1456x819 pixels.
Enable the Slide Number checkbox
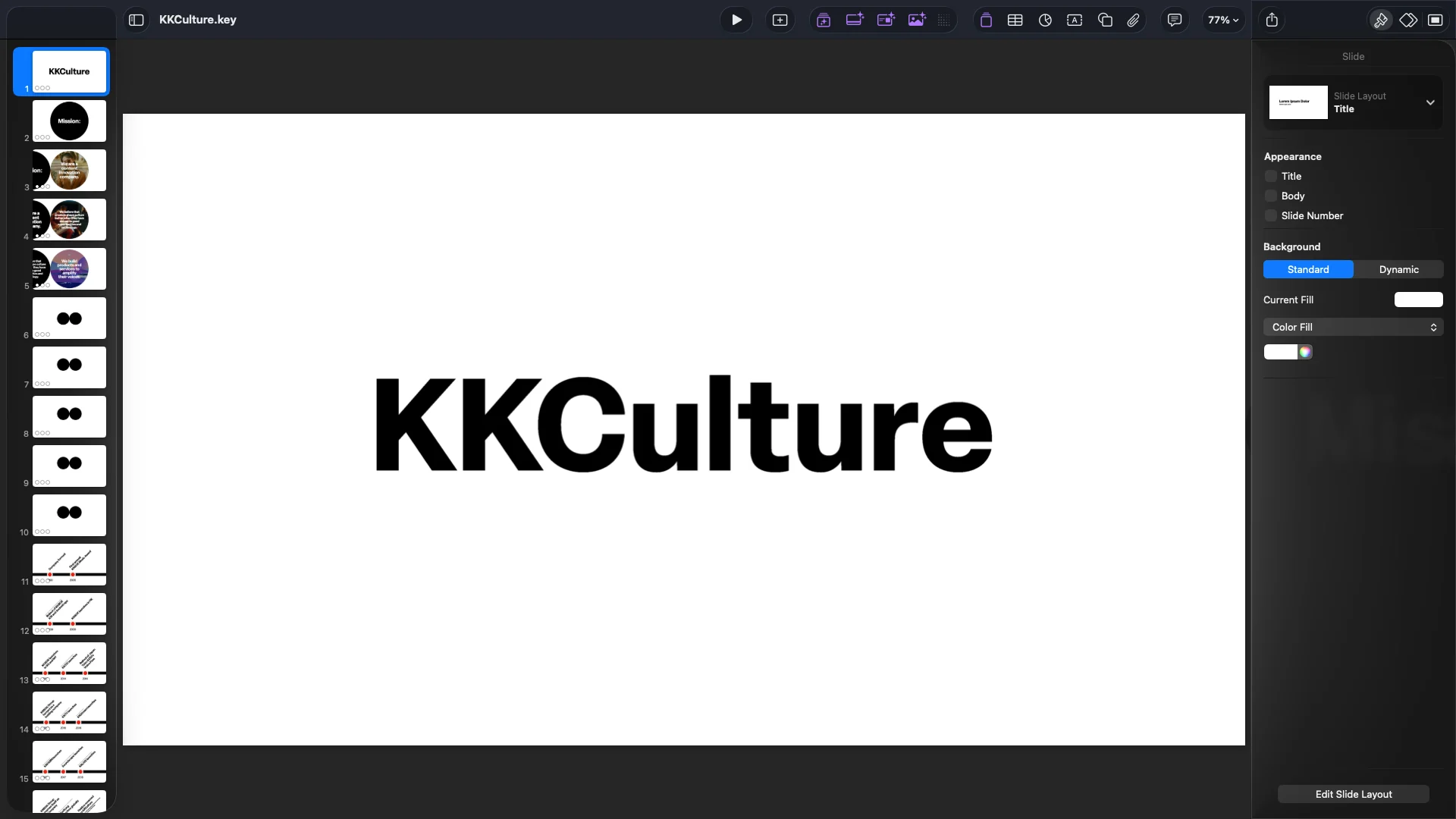point(1271,216)
